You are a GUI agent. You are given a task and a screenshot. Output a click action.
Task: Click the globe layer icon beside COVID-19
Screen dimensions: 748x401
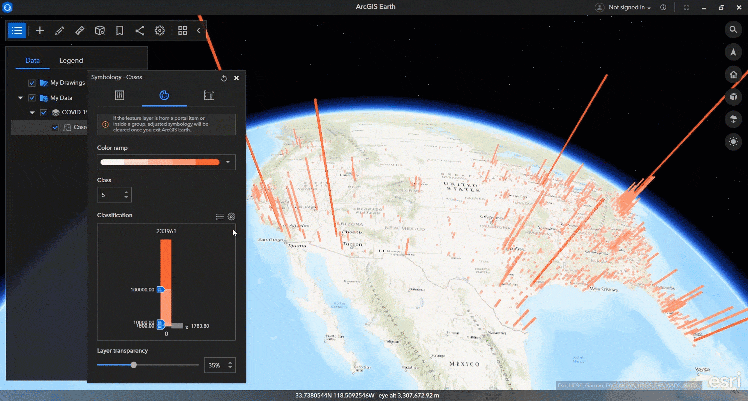tap(56, 113)
